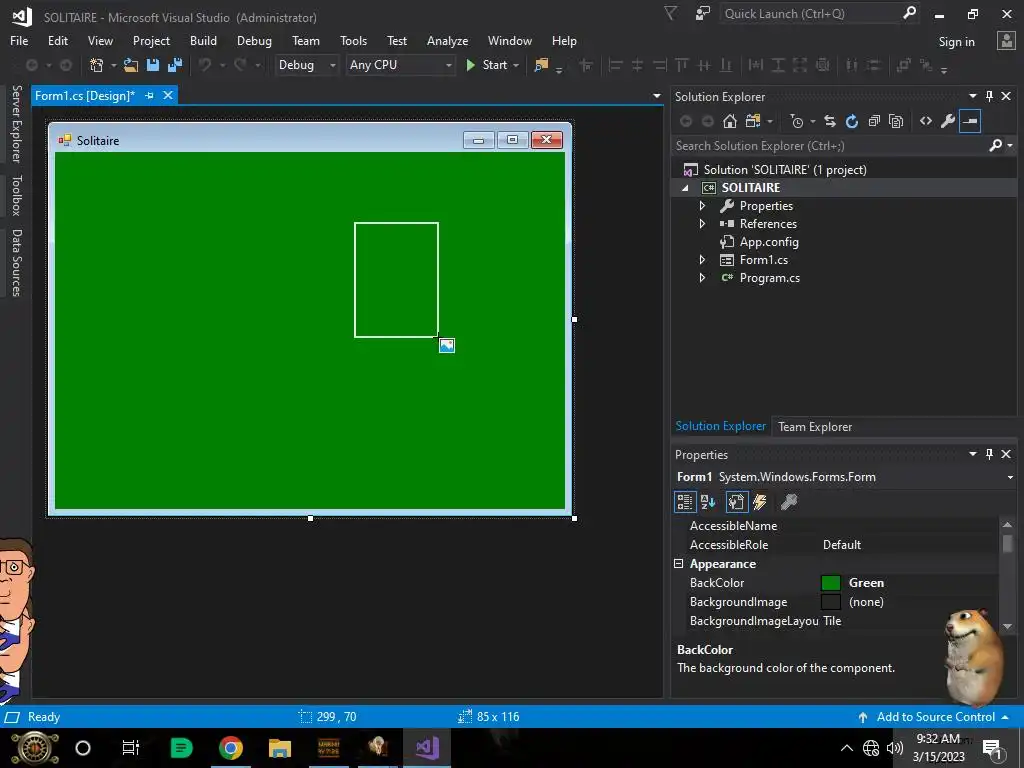
Task: Toggle the Show All Files icon in Solution Explorer
Action: [x=896, y=121]
